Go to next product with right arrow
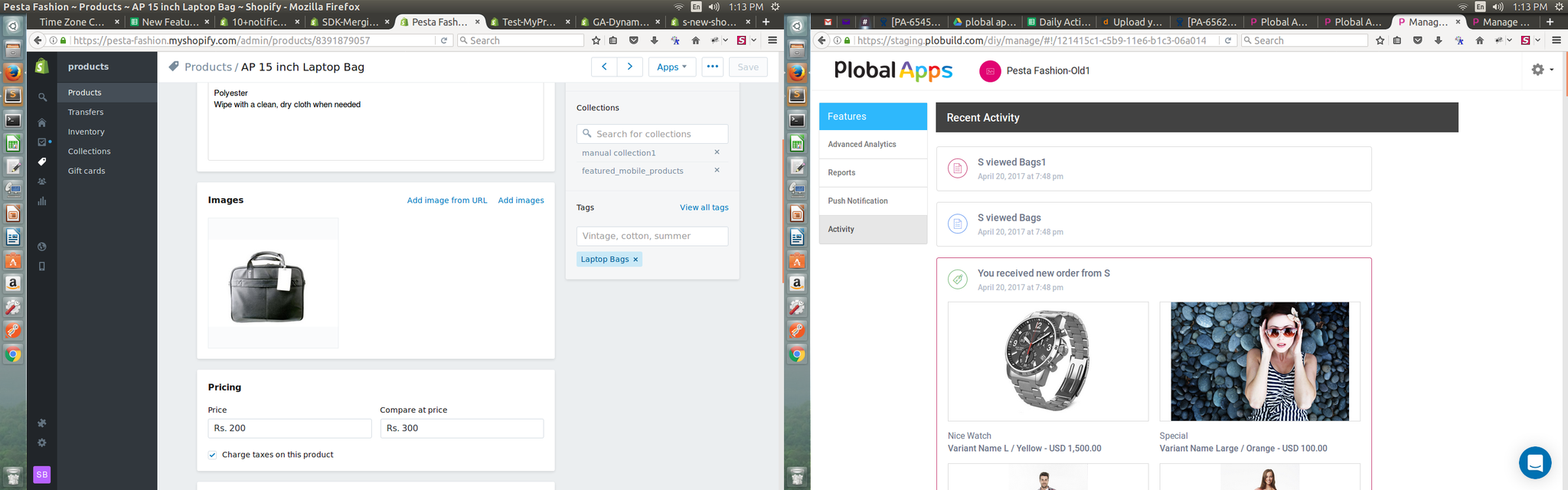 (629, 67)
